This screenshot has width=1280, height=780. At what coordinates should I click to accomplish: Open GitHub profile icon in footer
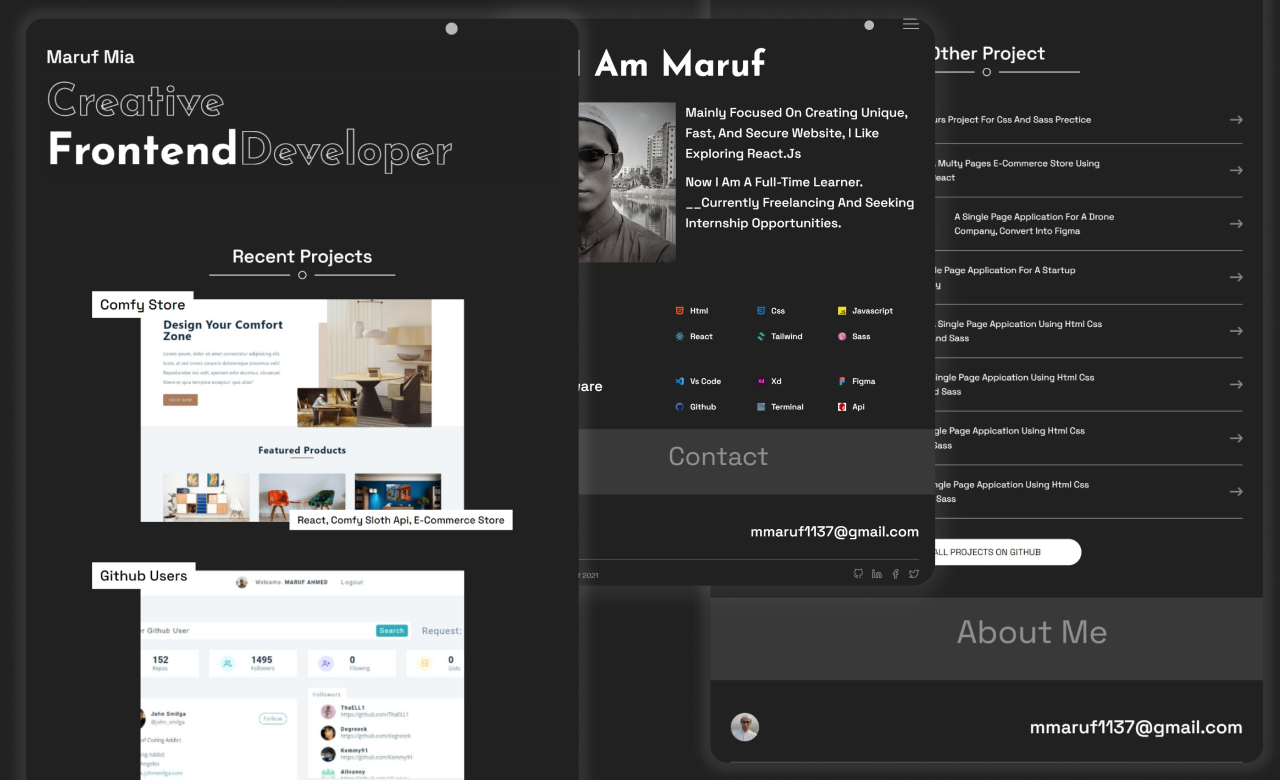tap(858, 574)
